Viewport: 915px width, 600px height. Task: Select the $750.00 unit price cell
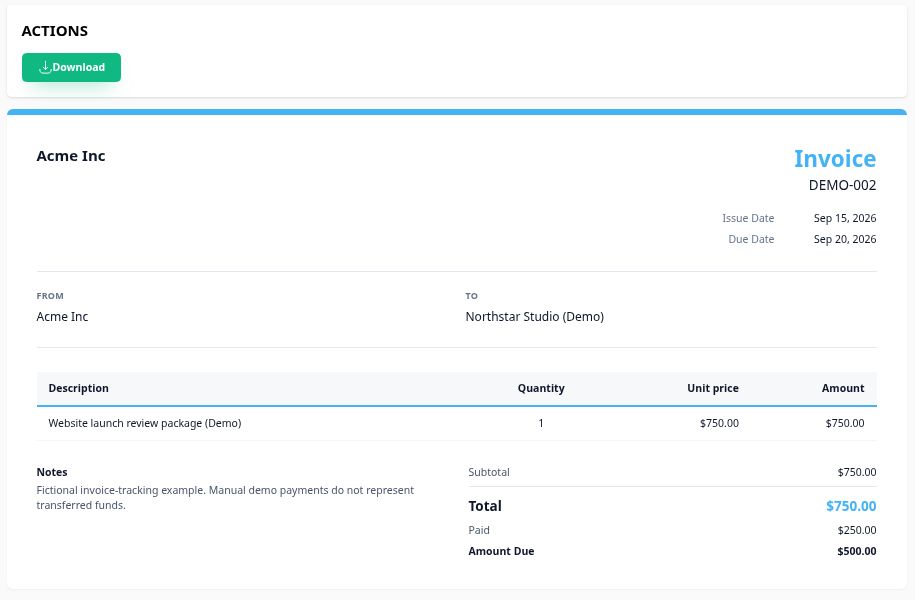coord(719,423)
